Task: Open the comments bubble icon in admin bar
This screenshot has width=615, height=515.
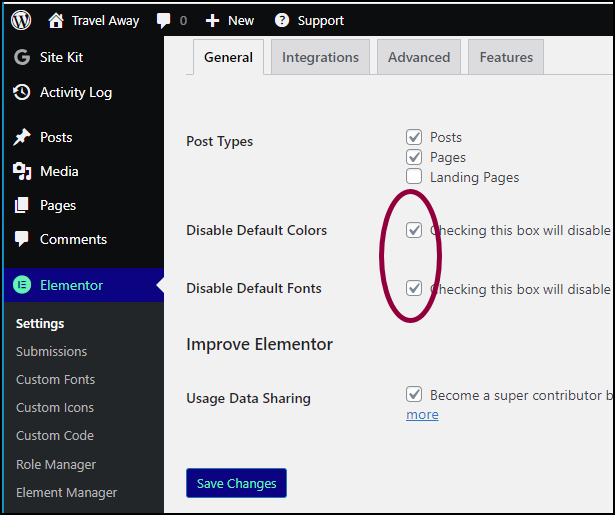Action: (x=164, y=21)
